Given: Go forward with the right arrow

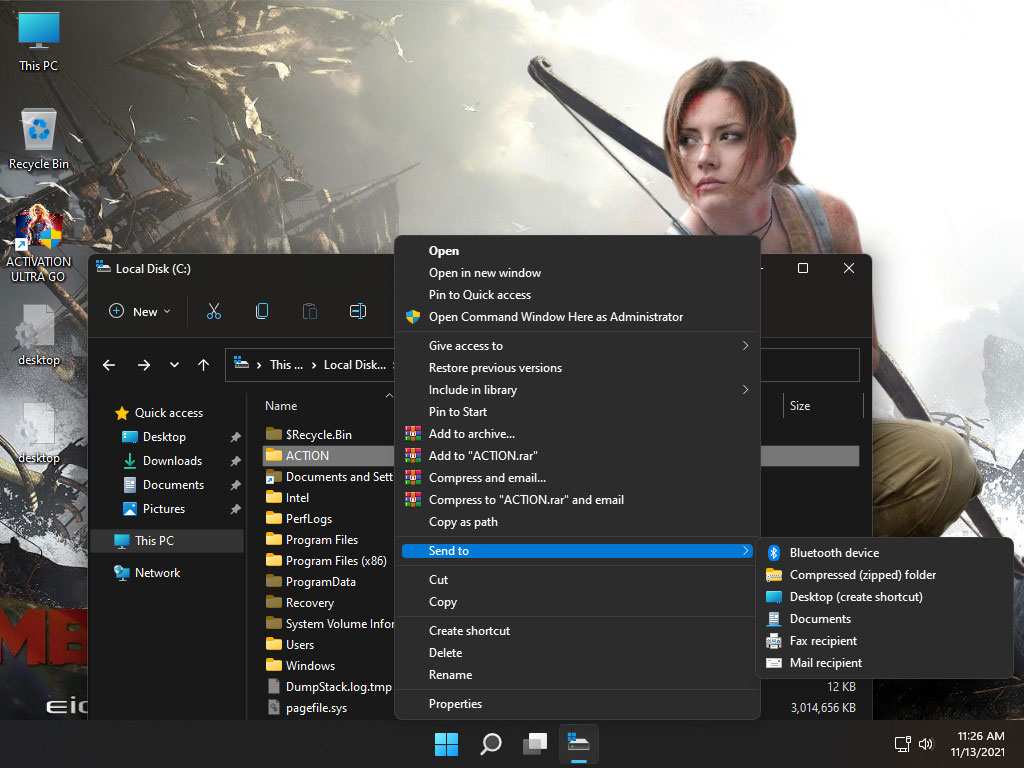Looking at the screenshot, I should click(x=144, y=365).
